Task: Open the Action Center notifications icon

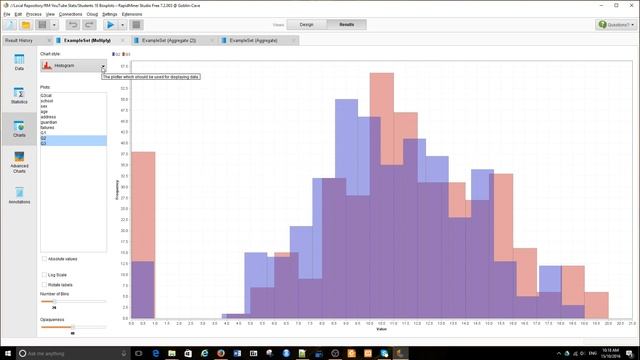Action: click(629, 353)
